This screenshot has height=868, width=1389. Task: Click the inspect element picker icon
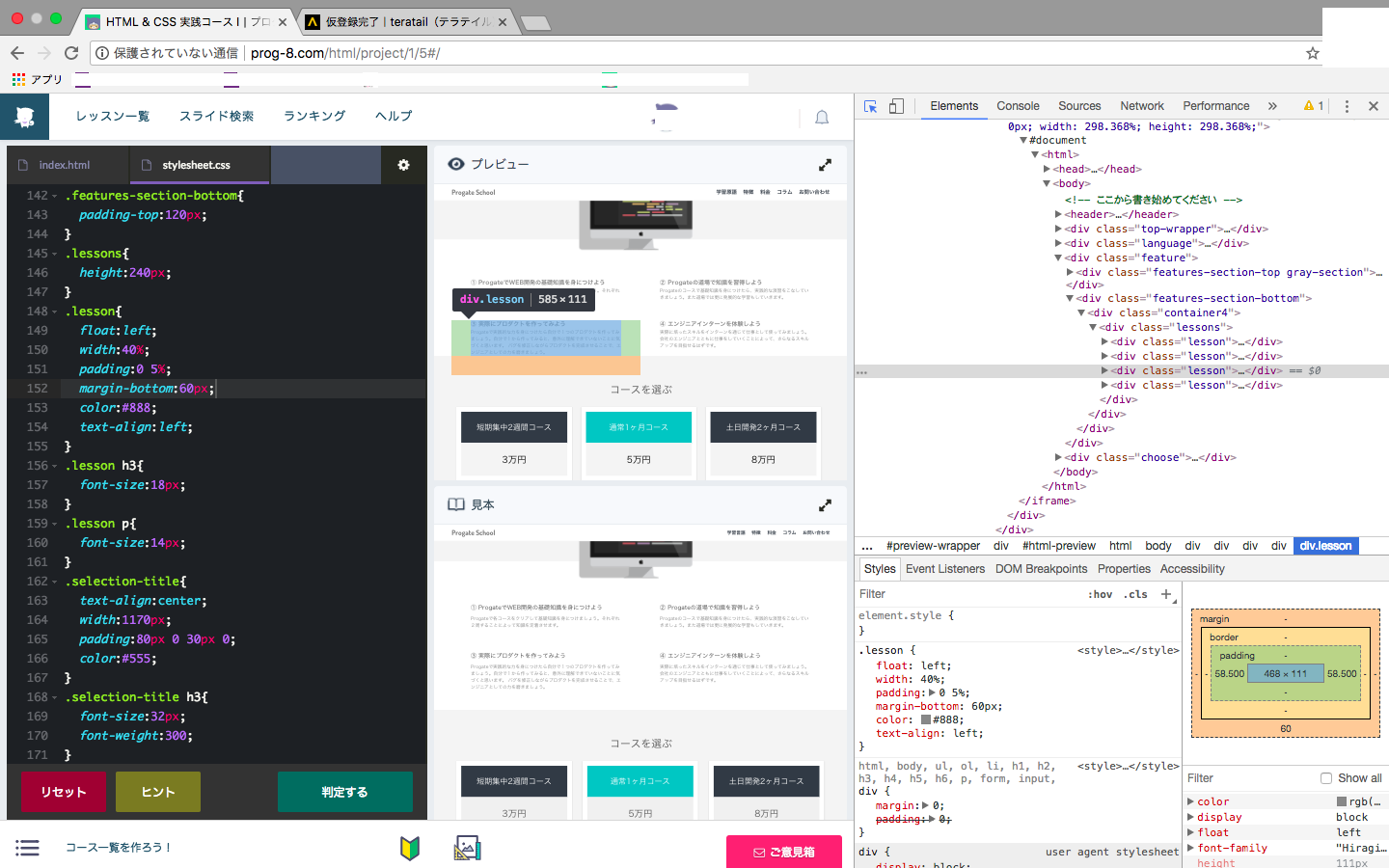(870, 106)
